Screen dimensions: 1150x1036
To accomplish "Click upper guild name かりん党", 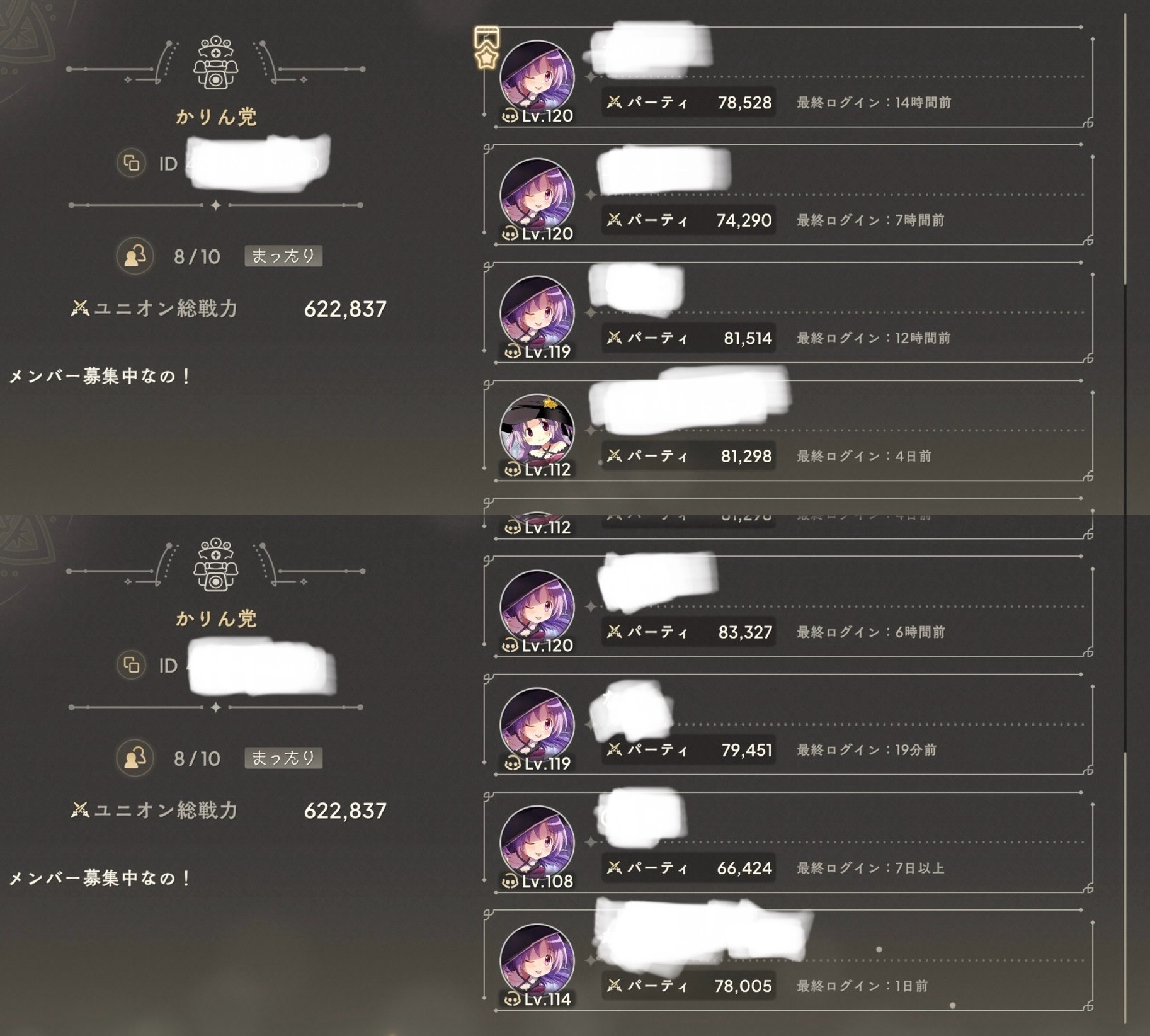I will [x=216, y=117].
